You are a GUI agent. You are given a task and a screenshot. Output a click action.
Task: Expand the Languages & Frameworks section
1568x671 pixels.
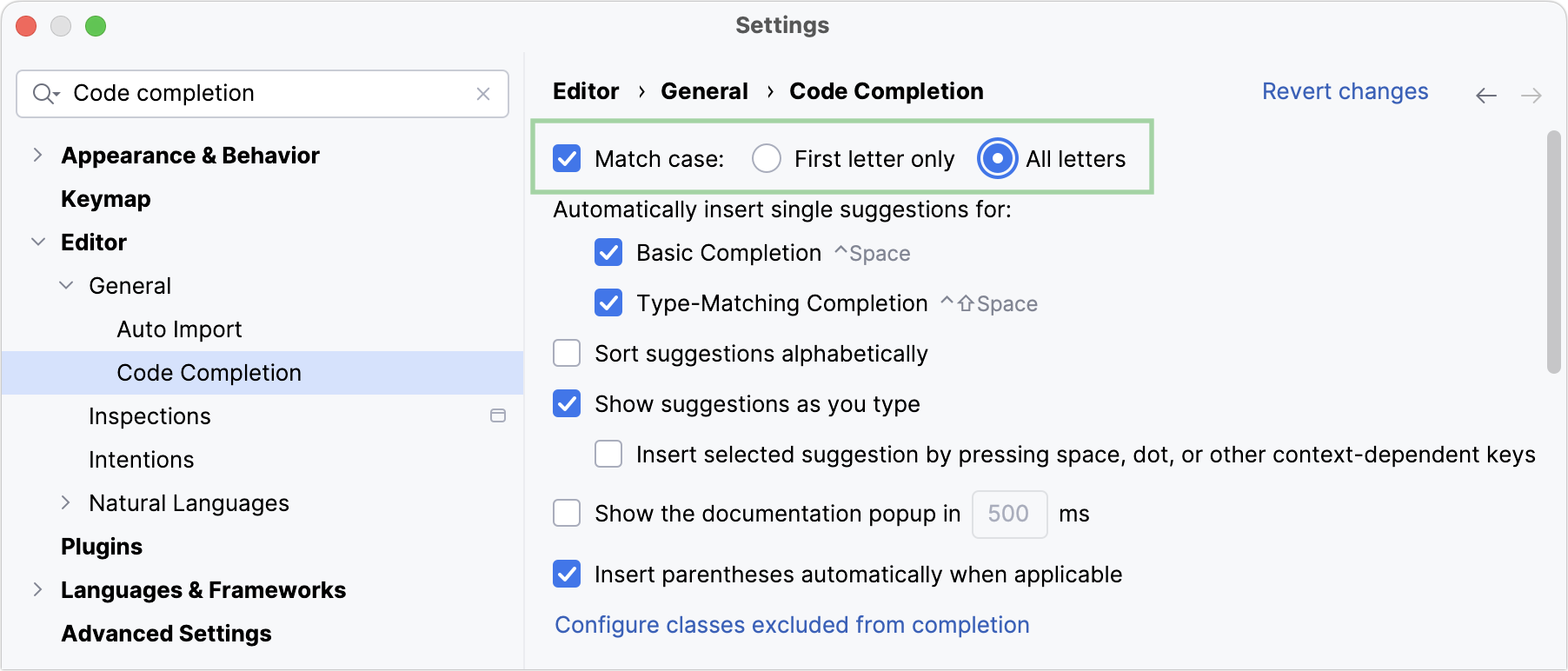pyautogui.click(x=37, y=590)
